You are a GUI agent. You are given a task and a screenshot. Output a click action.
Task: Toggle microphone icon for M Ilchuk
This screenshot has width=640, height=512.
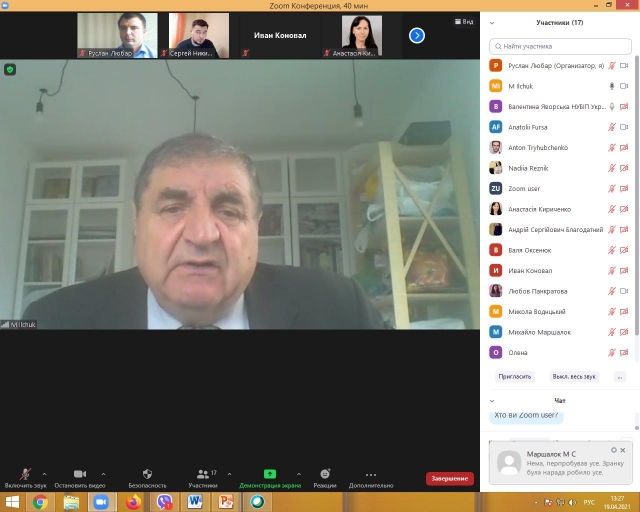coord(611,86)
